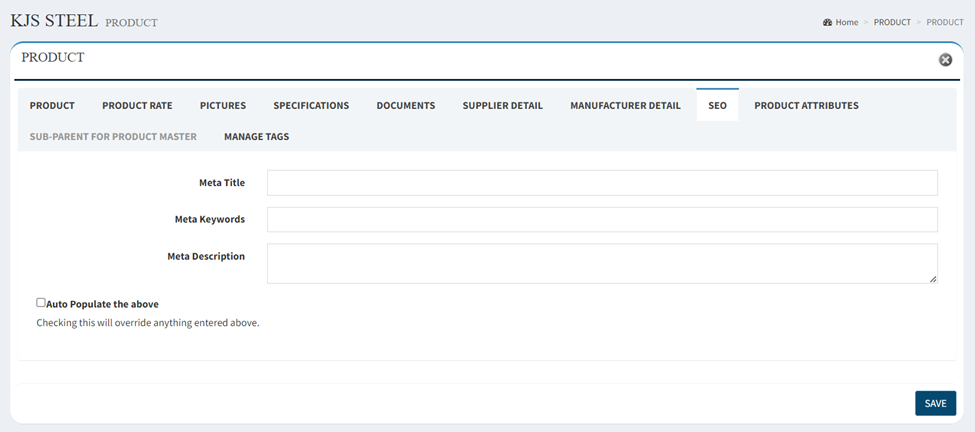Close the PRODUCT panel with X icon
The height and width of the screenshot is (432, 975).
(x=945, y=60)
